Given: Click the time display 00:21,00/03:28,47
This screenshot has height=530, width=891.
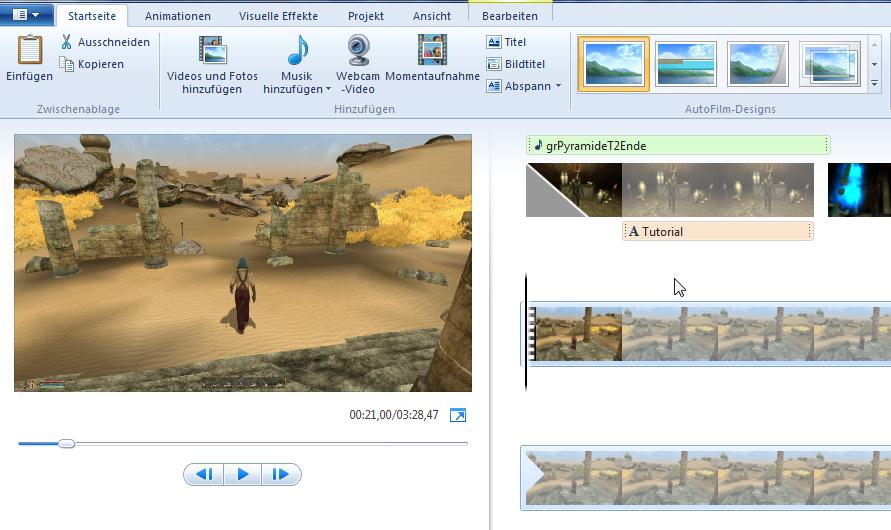Looking at the screenshot, I should click(394, 415).
